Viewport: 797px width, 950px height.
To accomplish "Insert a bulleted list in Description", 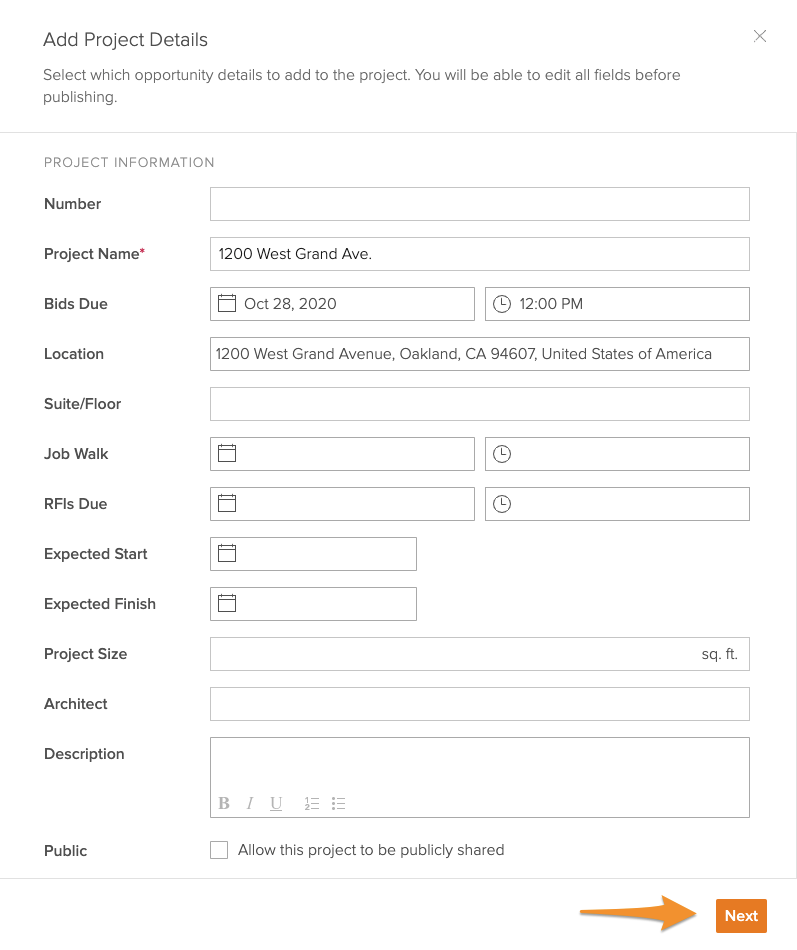I will click(338, 803).
